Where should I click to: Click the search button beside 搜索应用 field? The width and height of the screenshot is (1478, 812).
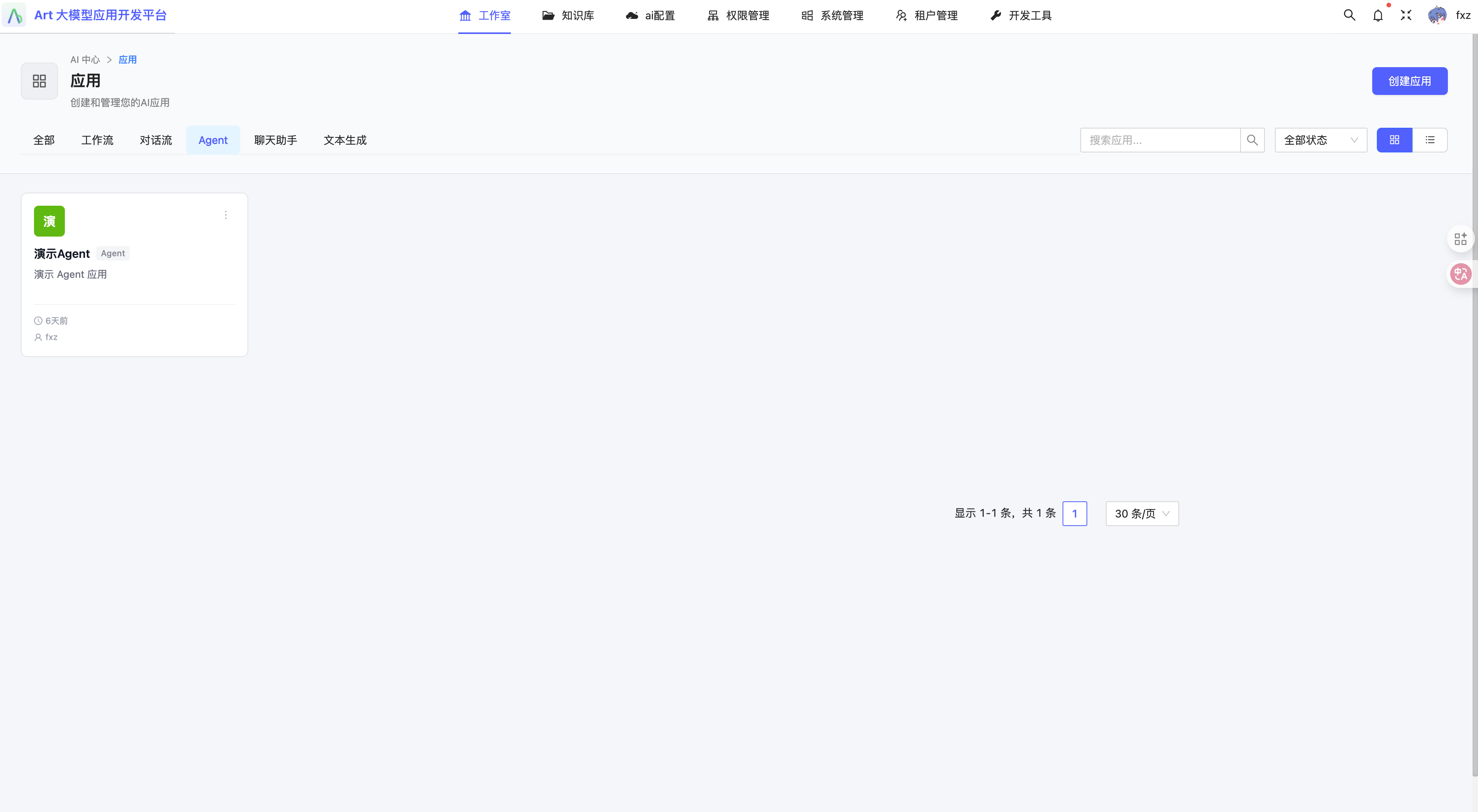click(1252, 140)
